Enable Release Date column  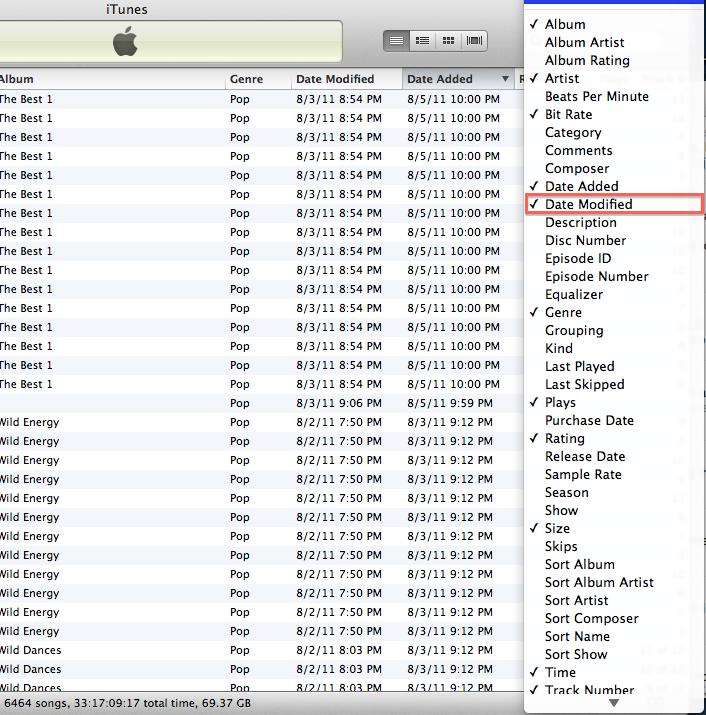613,456
